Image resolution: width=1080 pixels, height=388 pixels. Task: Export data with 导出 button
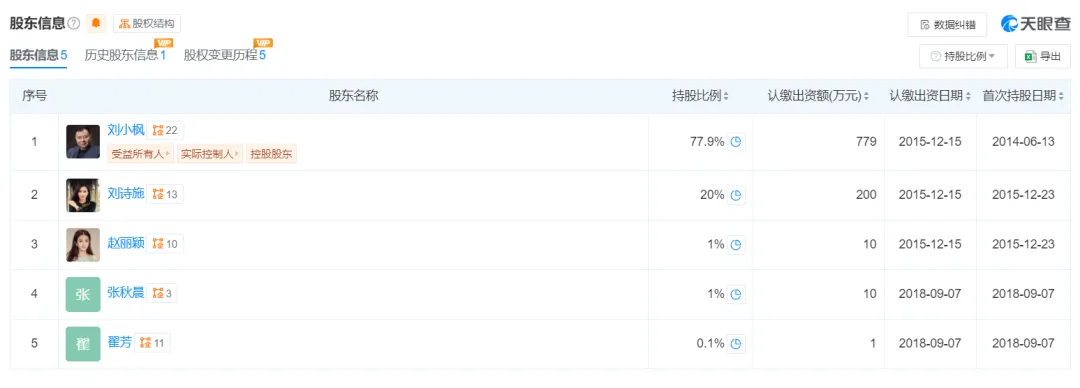1043,57
